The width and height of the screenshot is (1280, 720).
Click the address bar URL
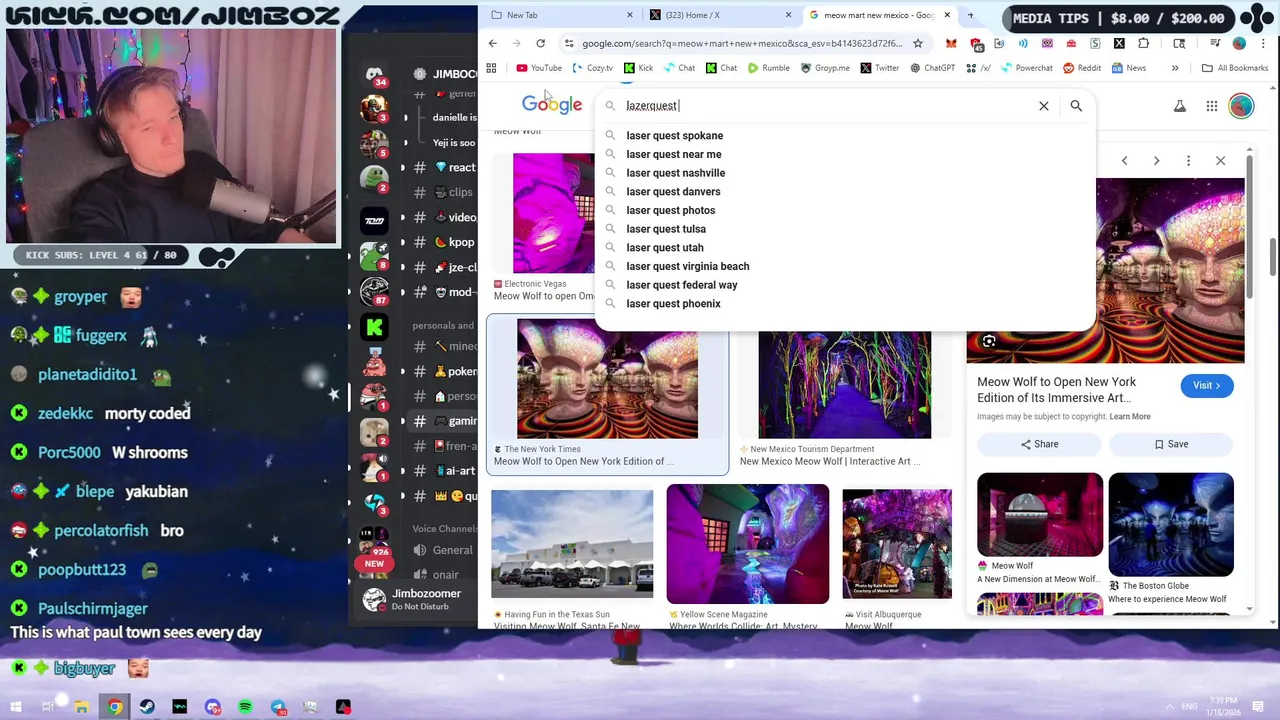point(742,43)
